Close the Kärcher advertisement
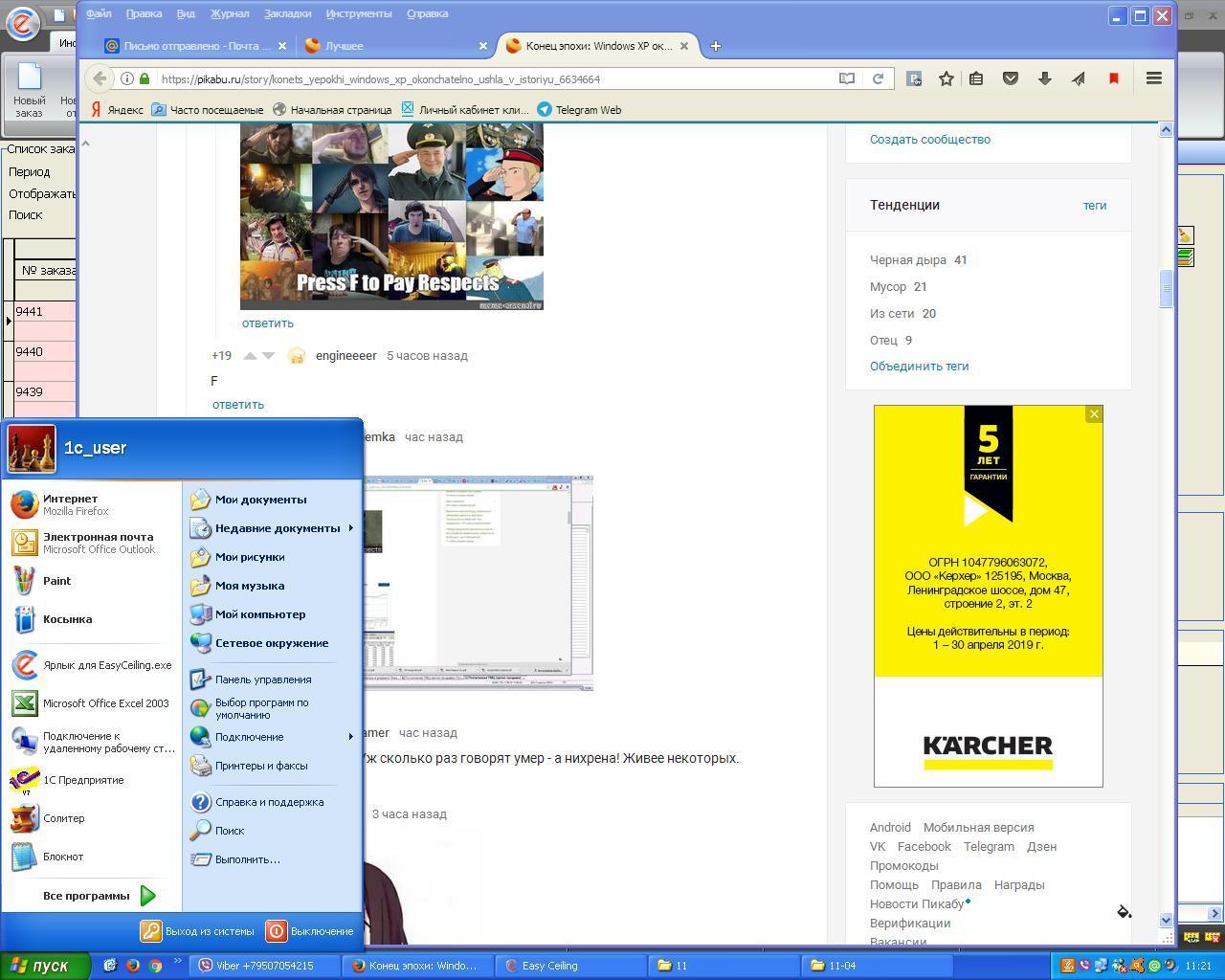1225x980 pixels. pos(1094,414)
